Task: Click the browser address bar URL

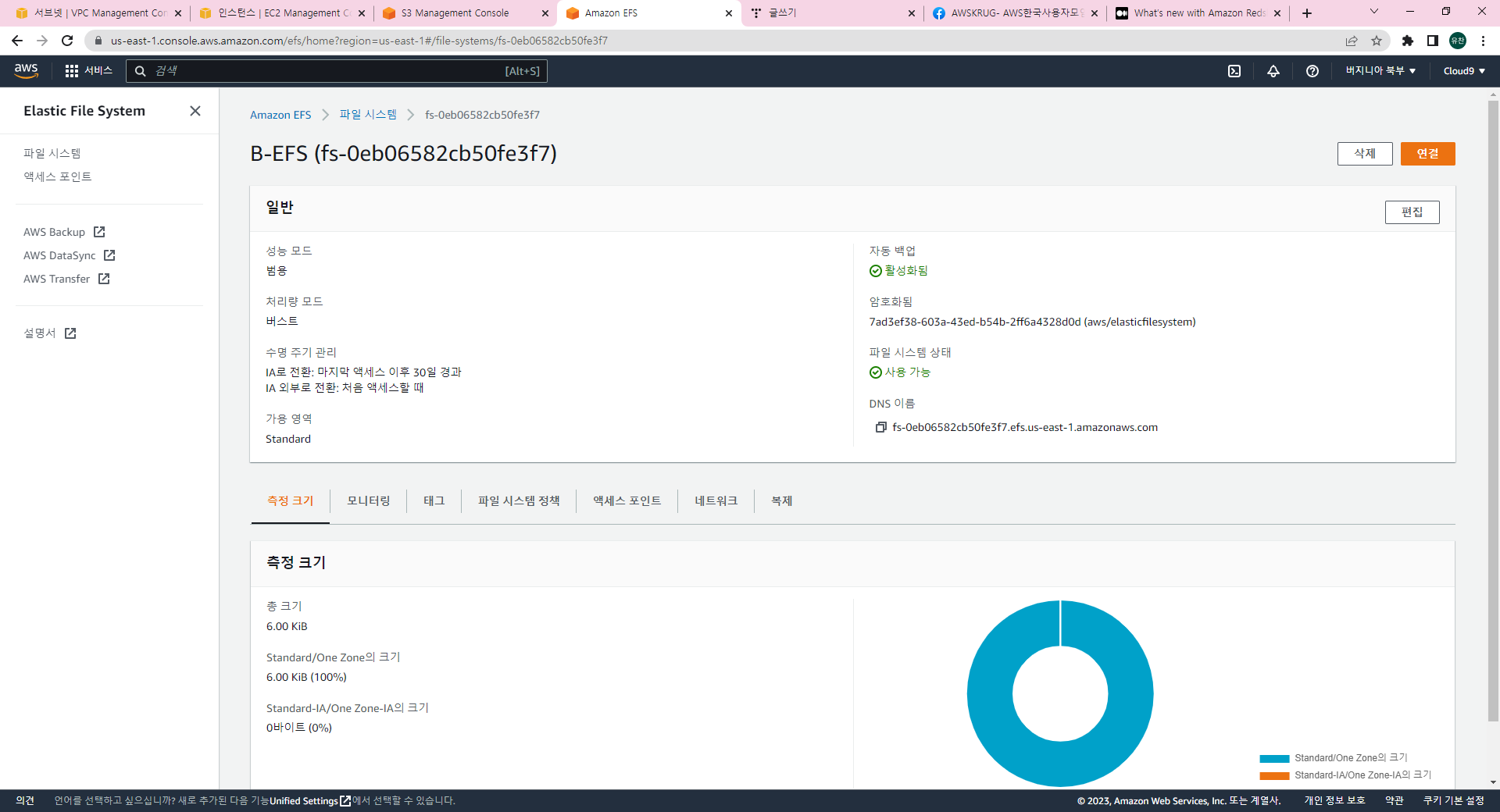Action: [x=359, y=41]
